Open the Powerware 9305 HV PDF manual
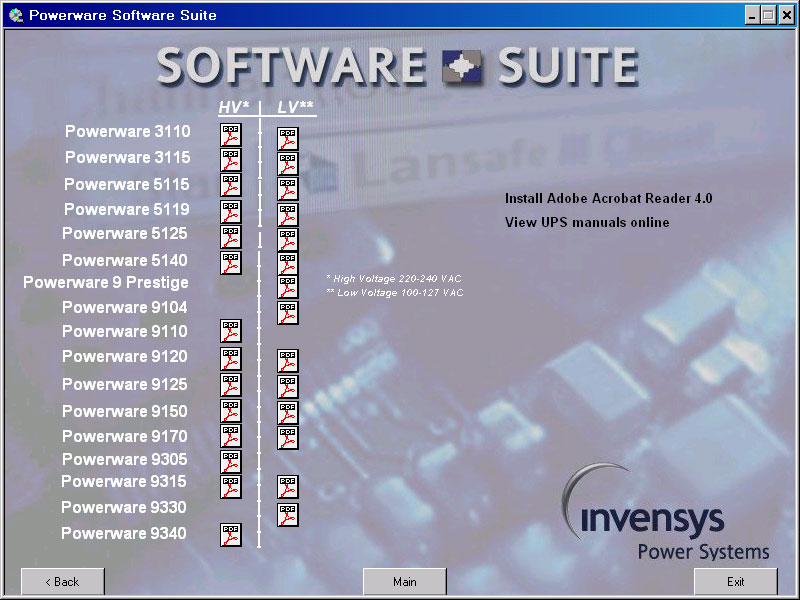The width and height of the screenshot is (800, 600). (x=231, y=461)
